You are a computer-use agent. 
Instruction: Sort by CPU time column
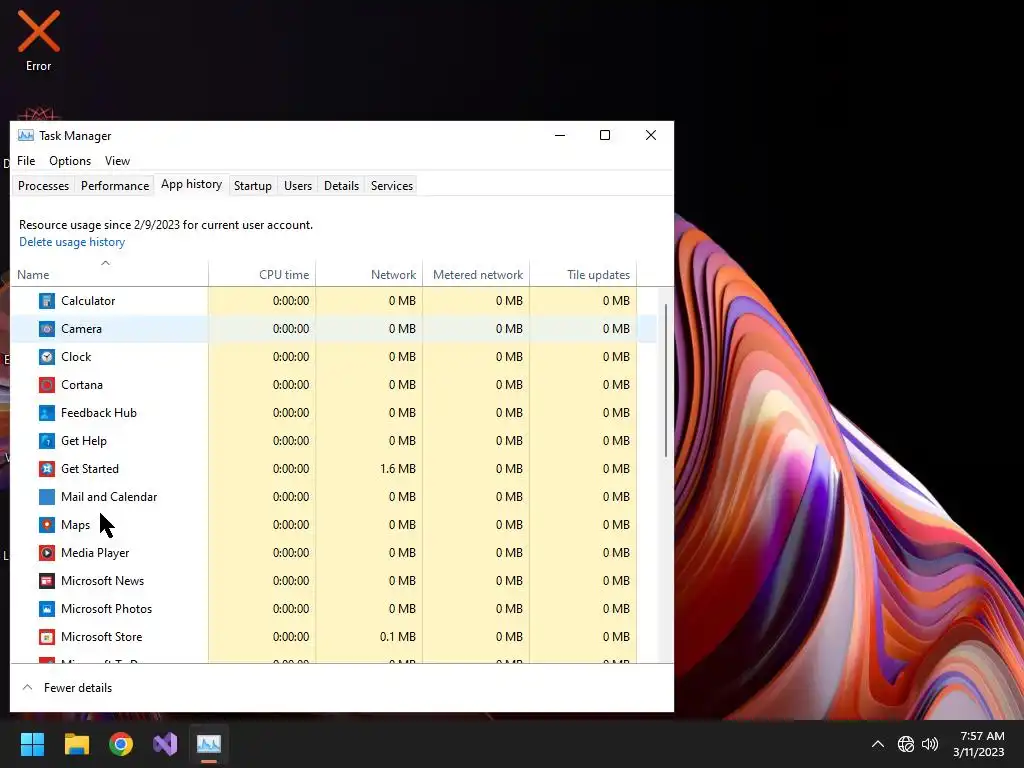point(262,274)
